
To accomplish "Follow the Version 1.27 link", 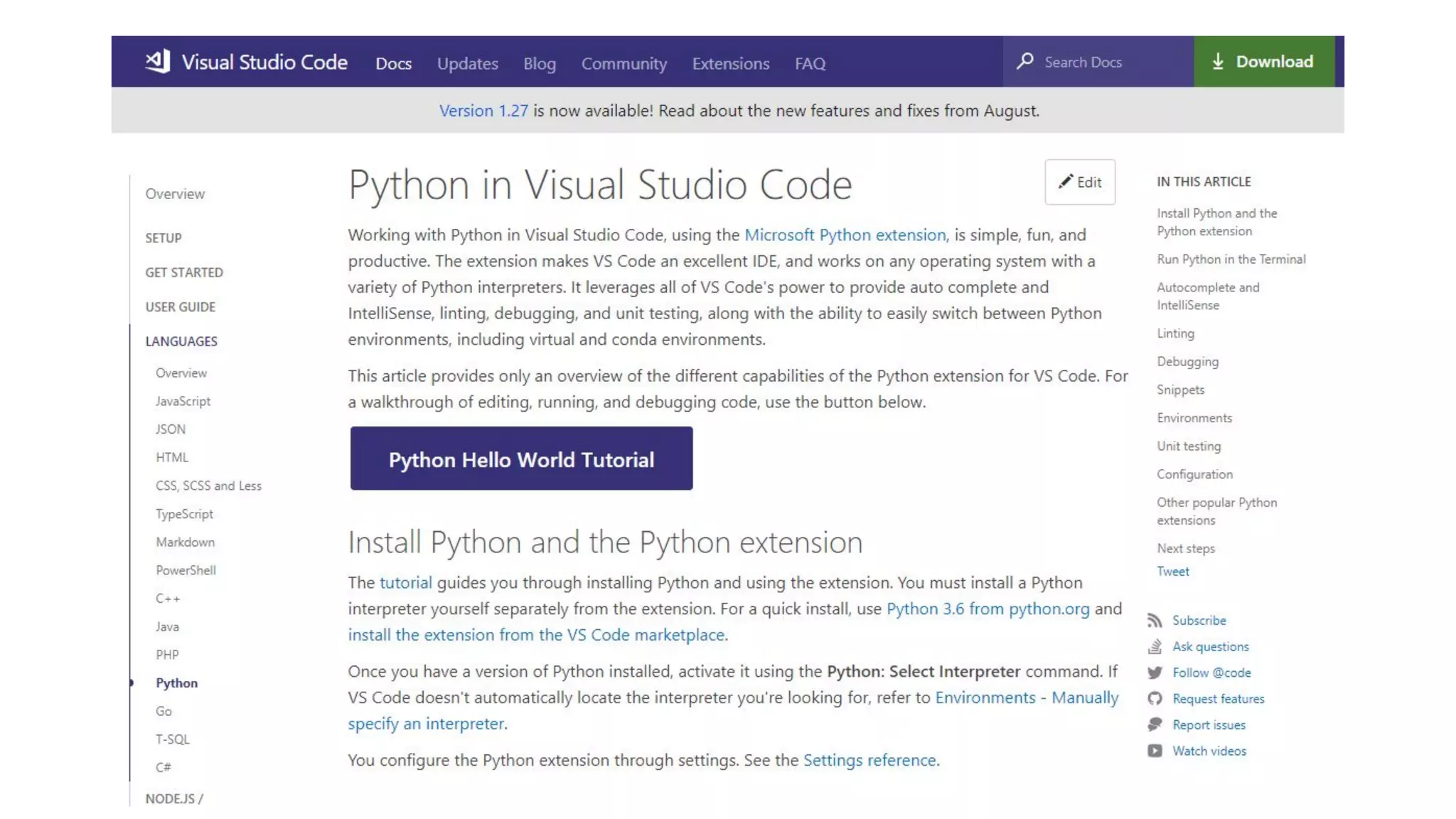I will click(483, 111).
